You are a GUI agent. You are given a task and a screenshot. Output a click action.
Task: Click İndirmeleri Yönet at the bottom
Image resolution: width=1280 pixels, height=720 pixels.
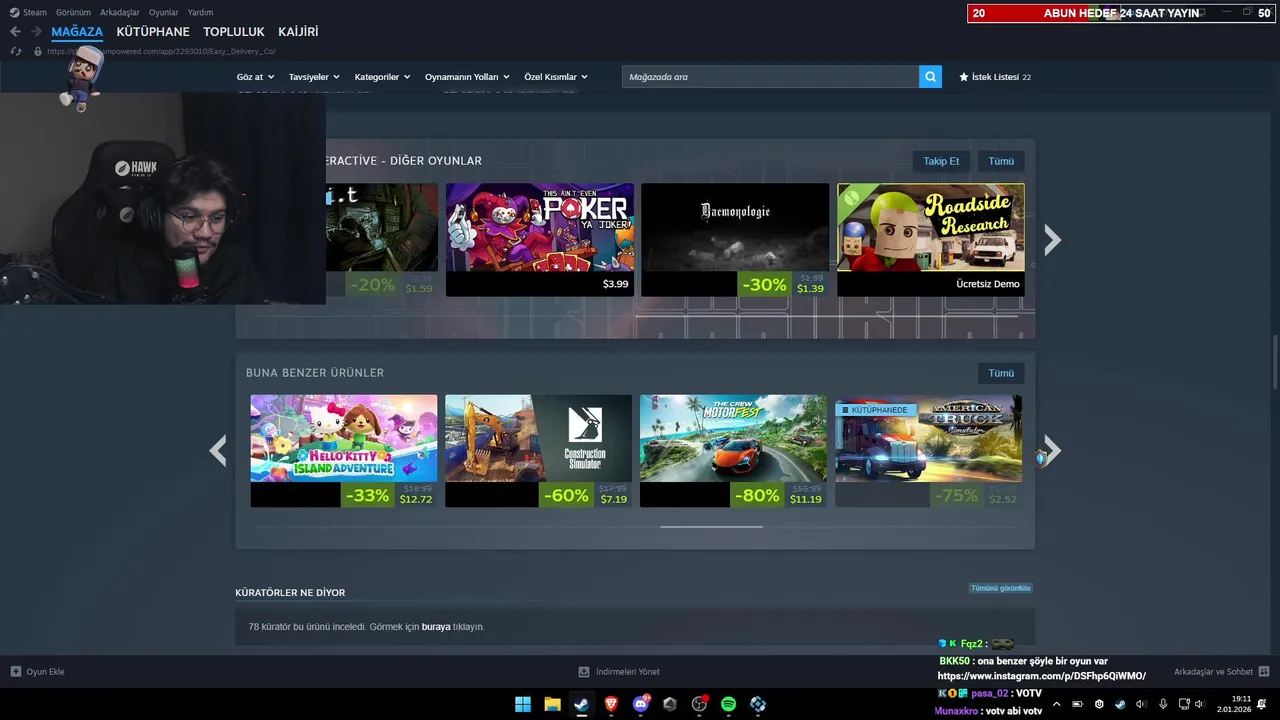(628, 672)
